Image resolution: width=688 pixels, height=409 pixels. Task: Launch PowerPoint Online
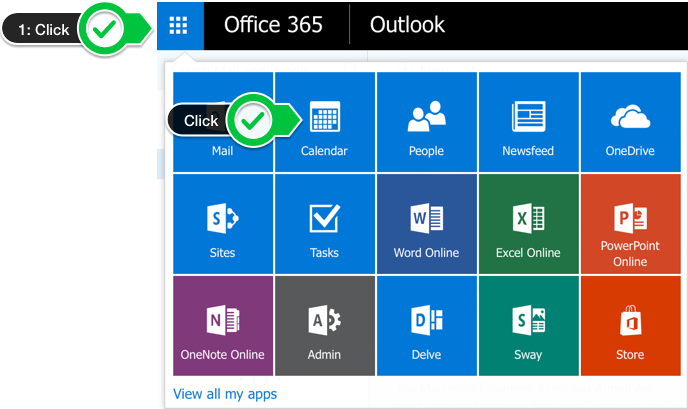click(x=631, y=224)
